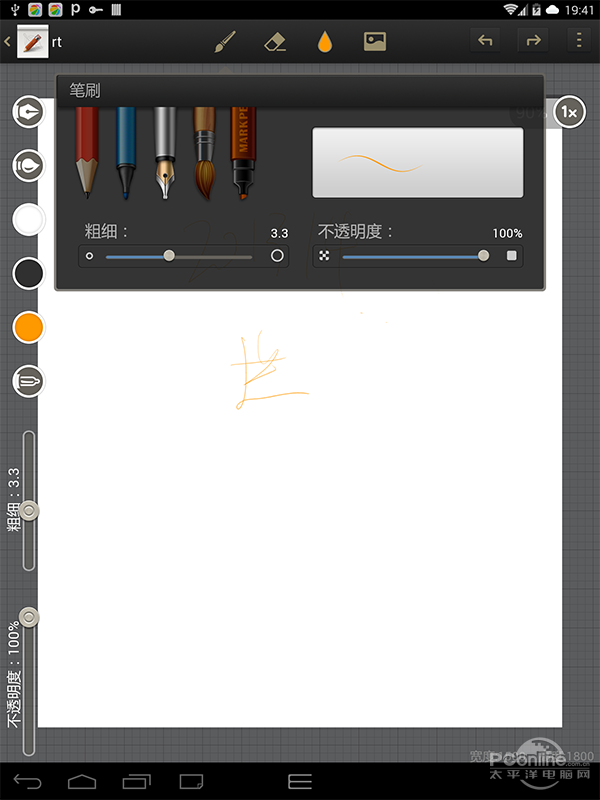The image size is (600, 800).
Task: Open the three-dot overflow menu
Action: tap(579, 40)
